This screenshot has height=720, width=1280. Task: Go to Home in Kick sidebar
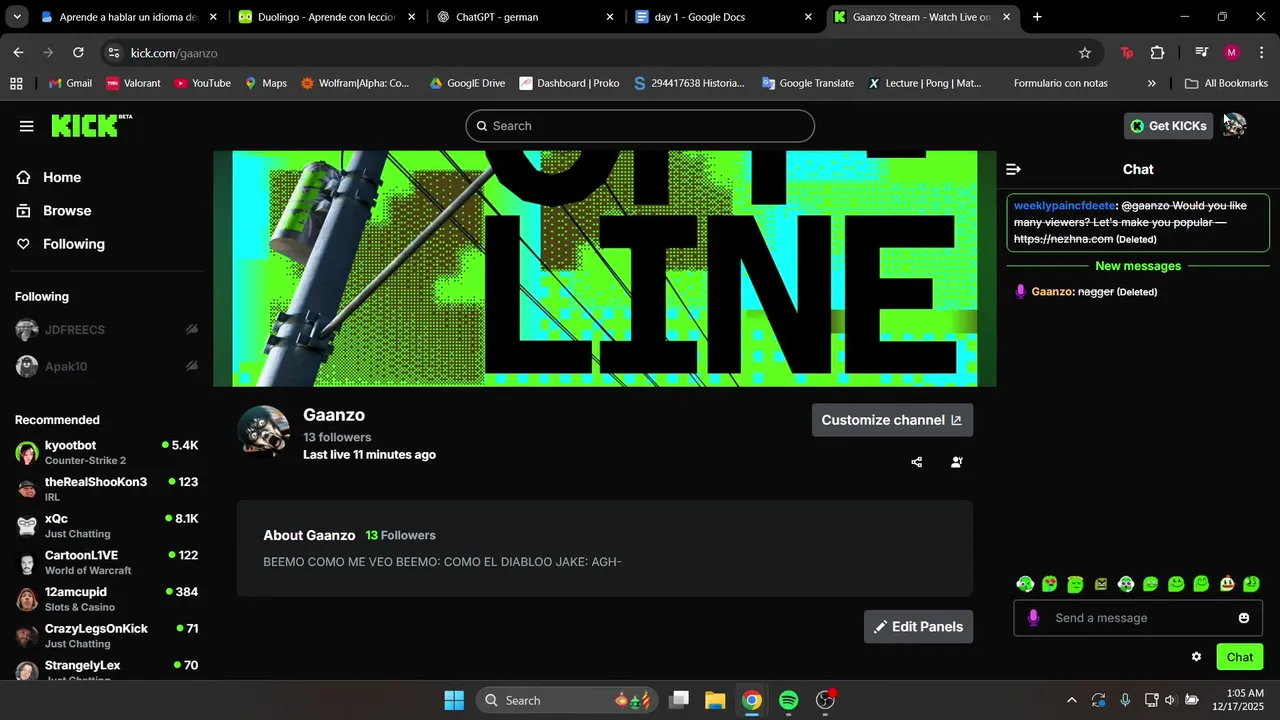click(48, 177)
